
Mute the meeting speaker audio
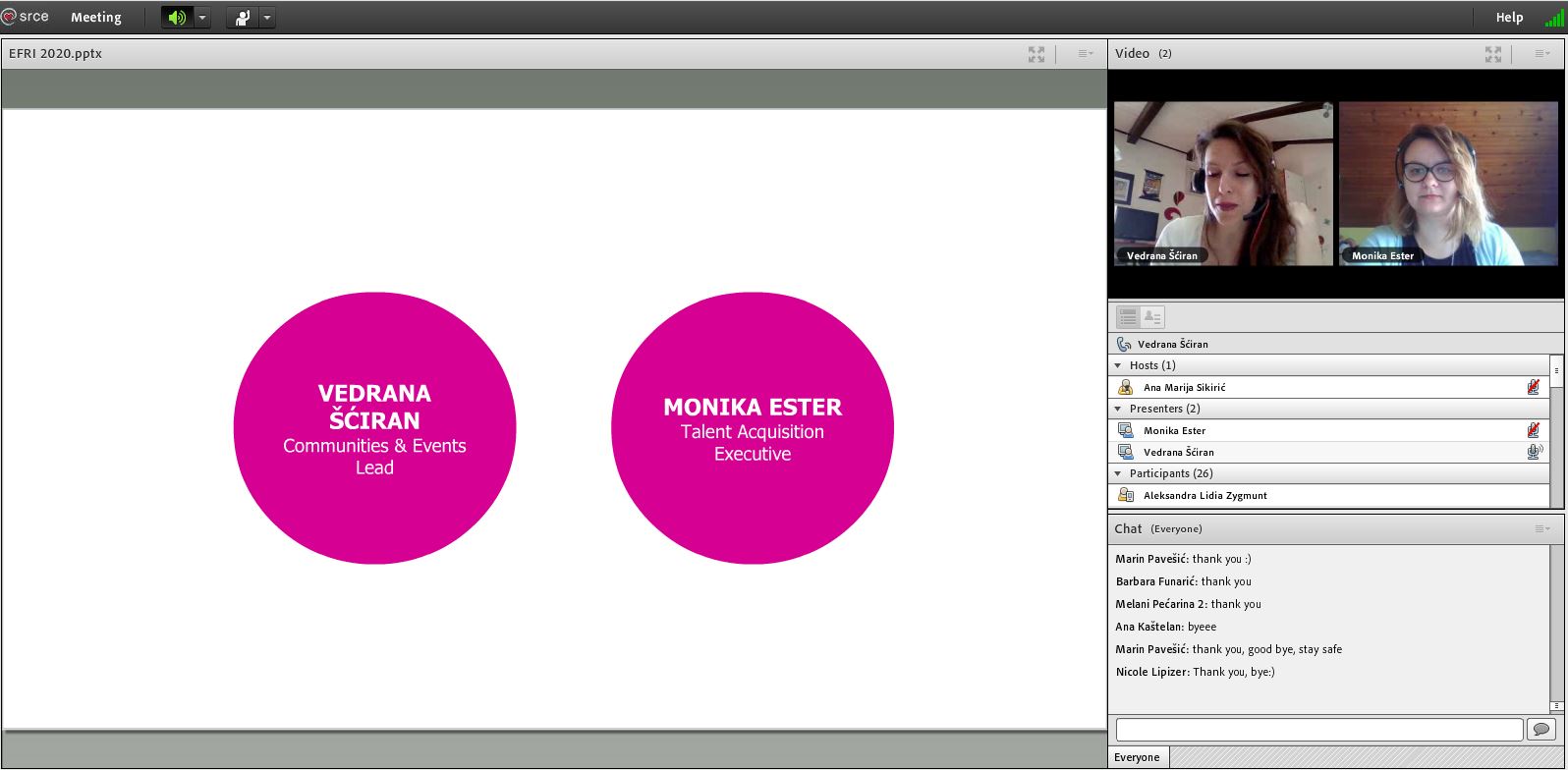[x=176, y=18]
